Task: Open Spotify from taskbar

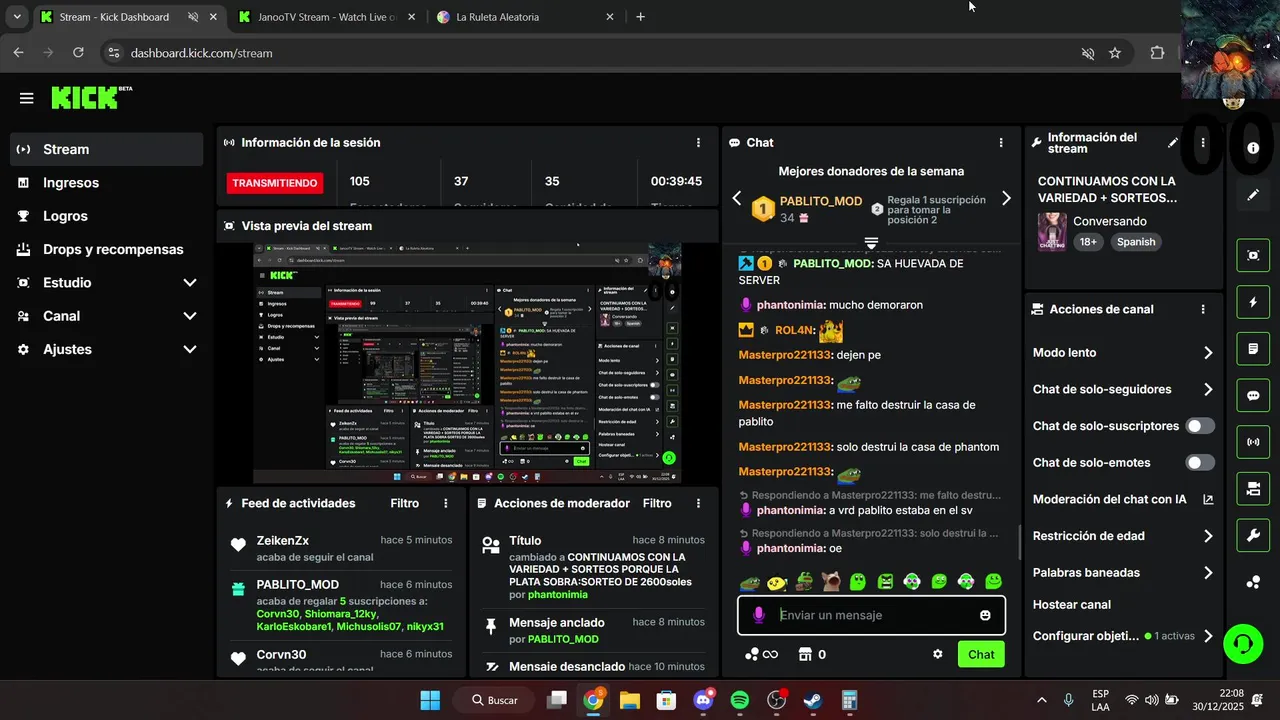Action: tap(740, 700)
